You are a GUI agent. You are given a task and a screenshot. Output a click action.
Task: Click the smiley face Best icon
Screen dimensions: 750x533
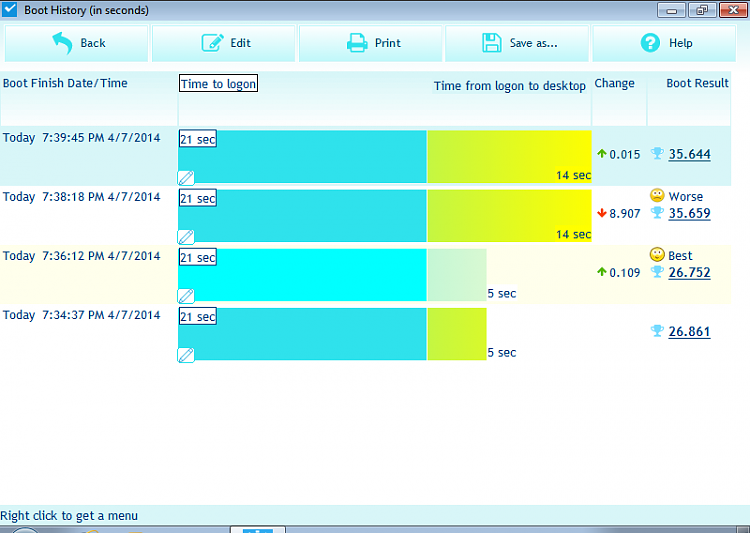tap(657, 255)
